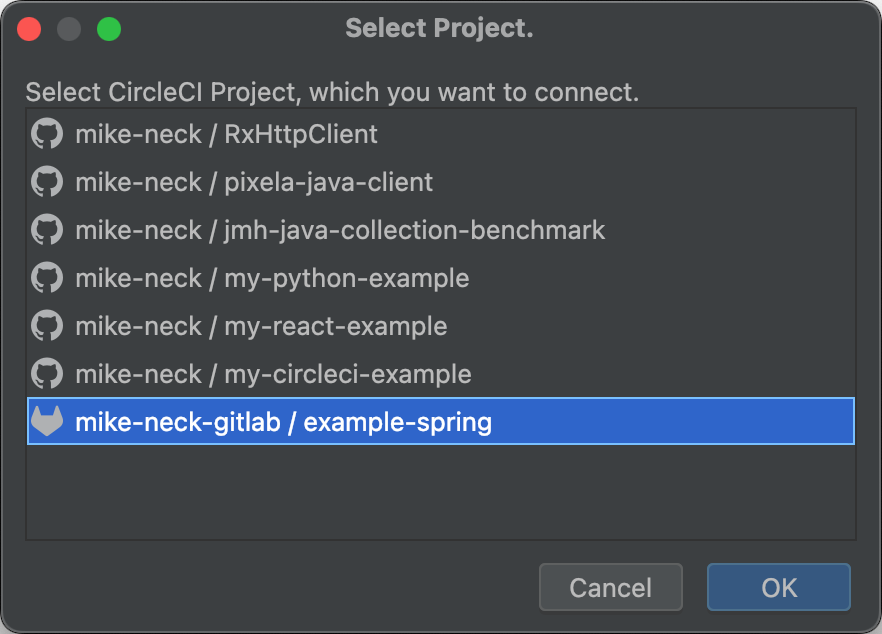
Task: Click empty area below project list
Action: tap(441, 492)
